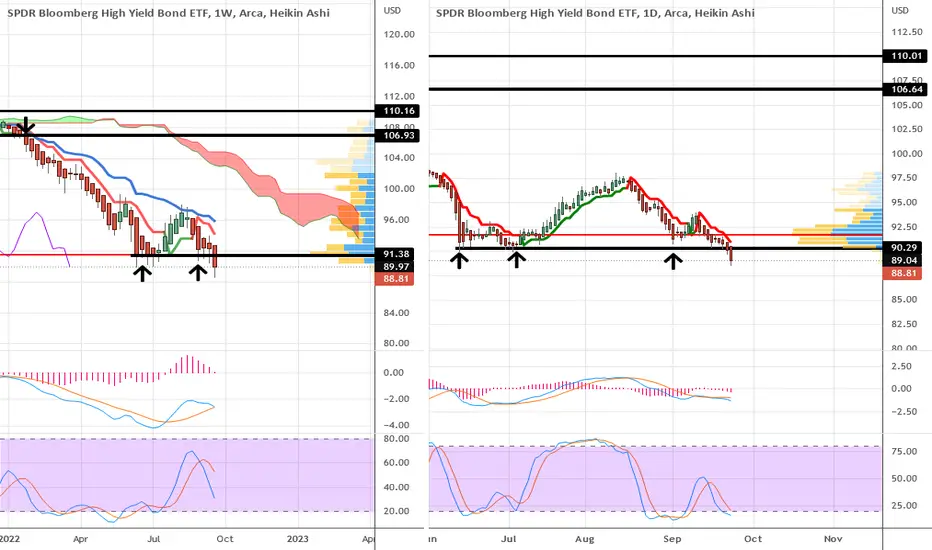932x550 pixels.
Task: Select the 106.64 level label on daily chart
Action: pyautogui.click(x=906, y=89)
